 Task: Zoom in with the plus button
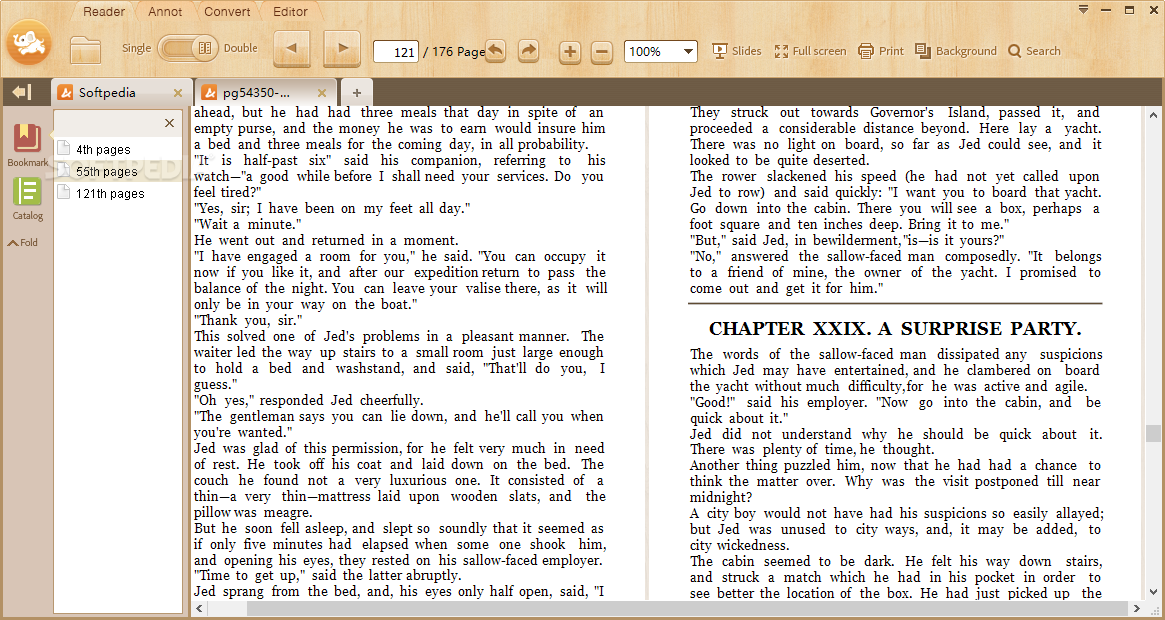(x=570, y=52)
